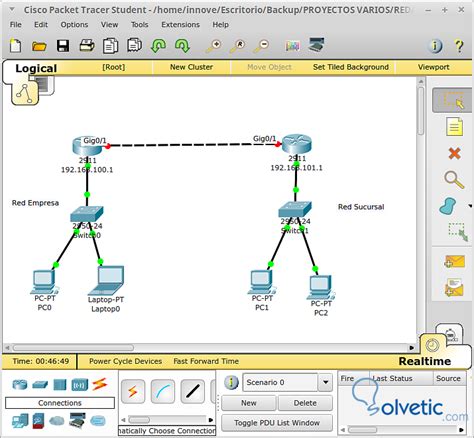Select the Delete tool red X
Viewport: 474px width, 438px height.
pyautogui.click(x=454, y=153)
